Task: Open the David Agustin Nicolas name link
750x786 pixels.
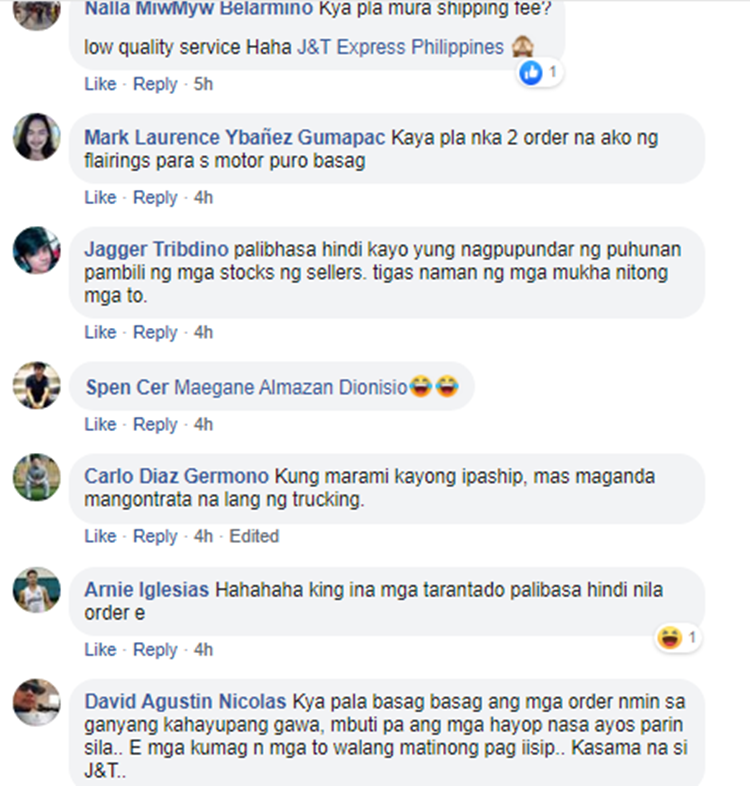Action: [185, 701]
